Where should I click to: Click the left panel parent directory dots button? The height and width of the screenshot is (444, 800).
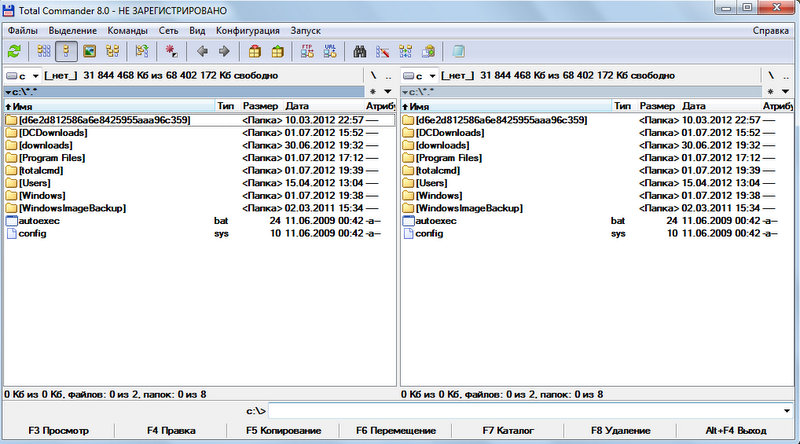pyautogui.click(x=388, y=76)
